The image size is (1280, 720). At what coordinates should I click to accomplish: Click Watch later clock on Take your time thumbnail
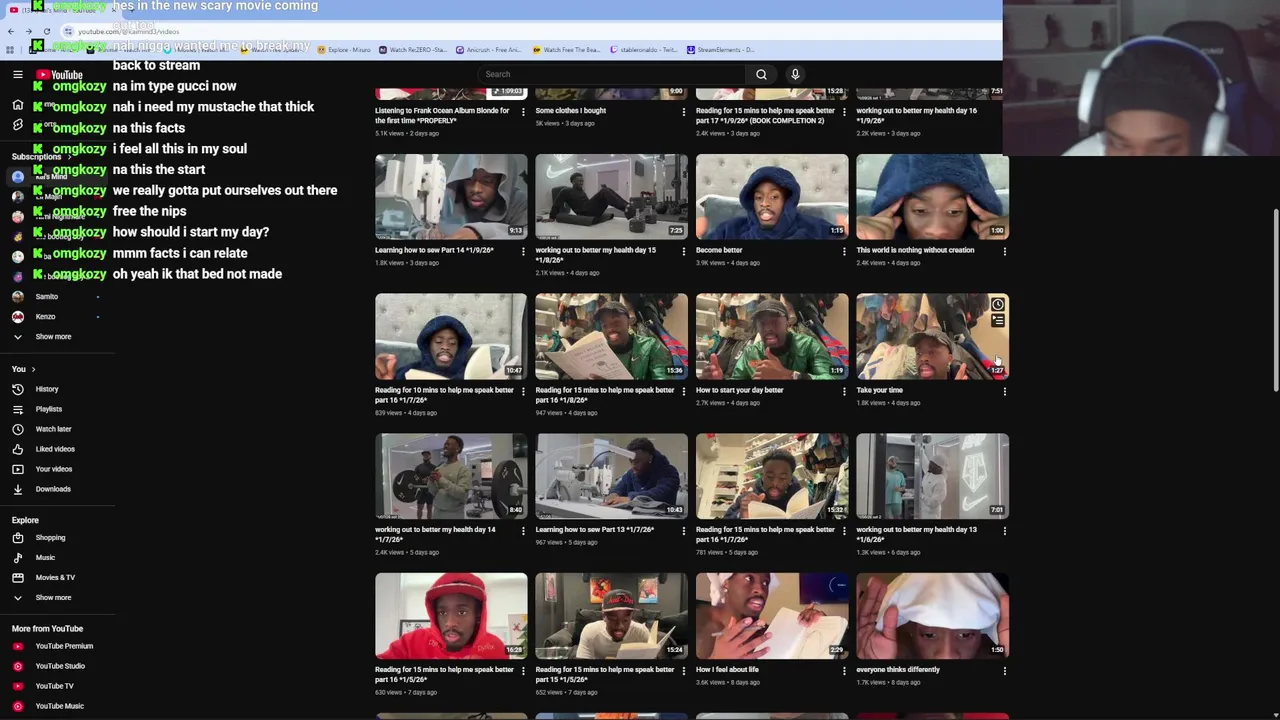[x=997, y=305]
